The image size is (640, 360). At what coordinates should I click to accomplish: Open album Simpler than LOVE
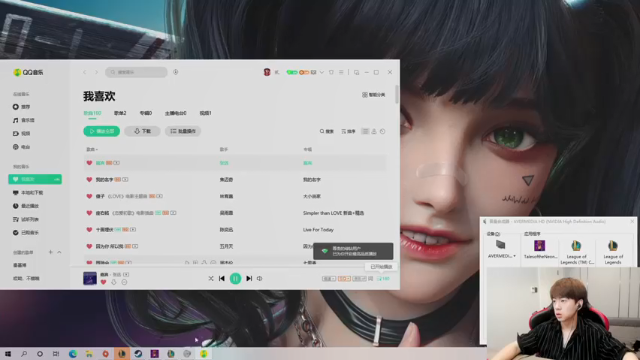click(x=333, y=213)
